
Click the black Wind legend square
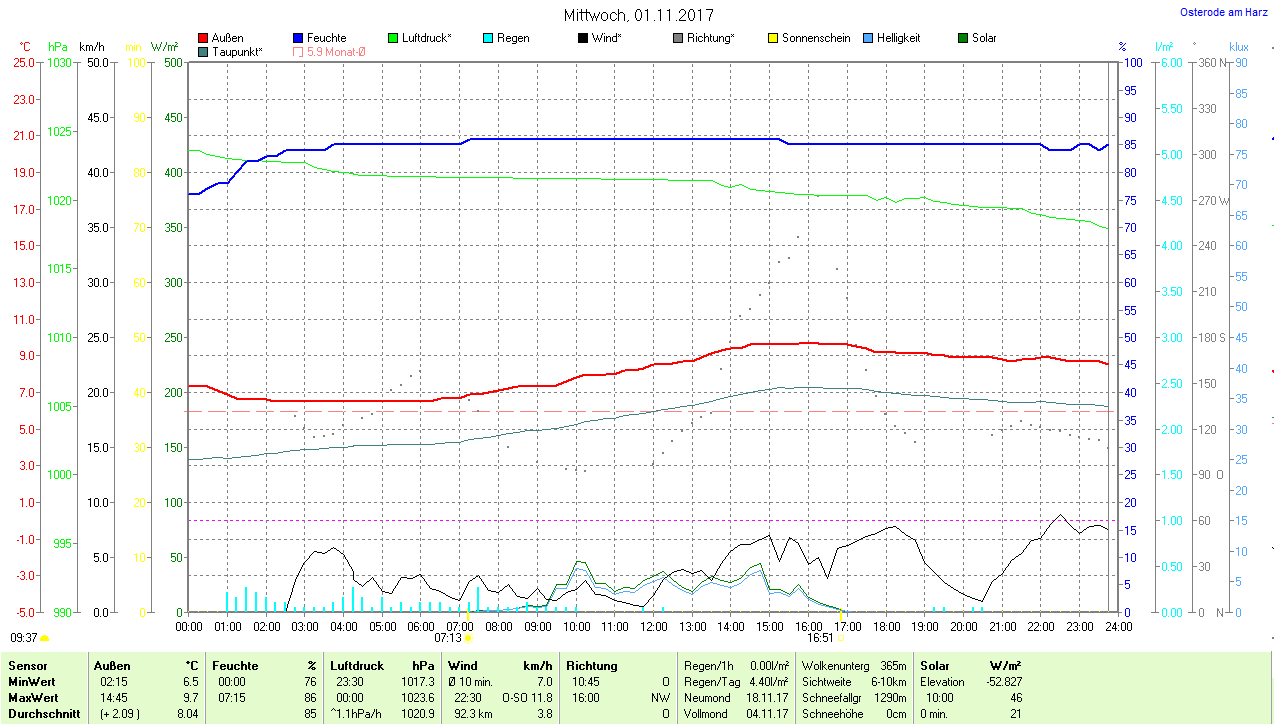tap(583, 38)
